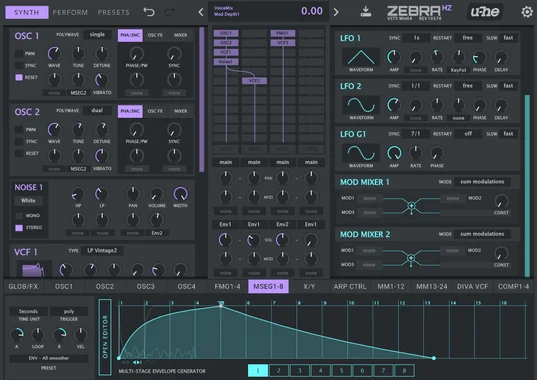537x380 pixels.
Task: Open LFO 1 sync '1s' dropdown
Action: pyautogui.click(x=416, y=38)
